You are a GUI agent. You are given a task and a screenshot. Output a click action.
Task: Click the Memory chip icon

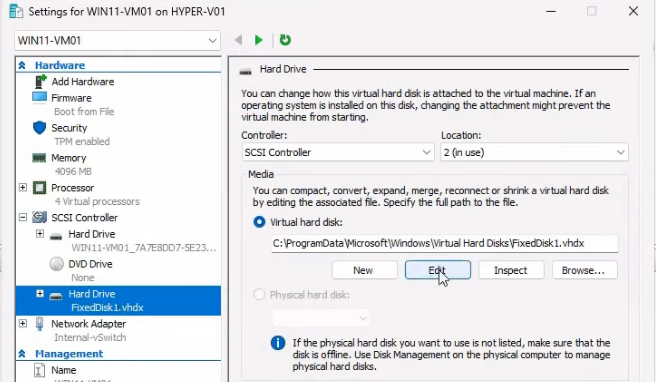[x=39, y=158]
